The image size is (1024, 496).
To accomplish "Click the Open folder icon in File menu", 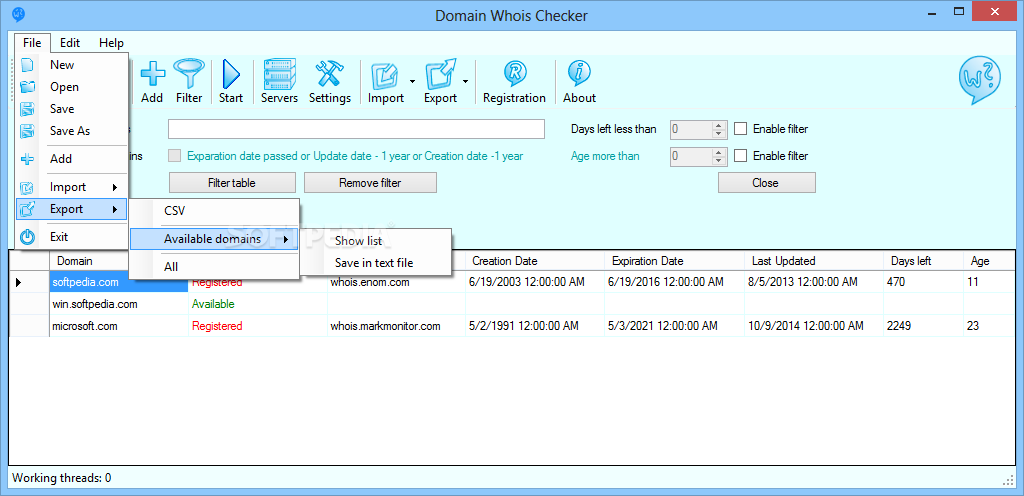I will [27, 87].
